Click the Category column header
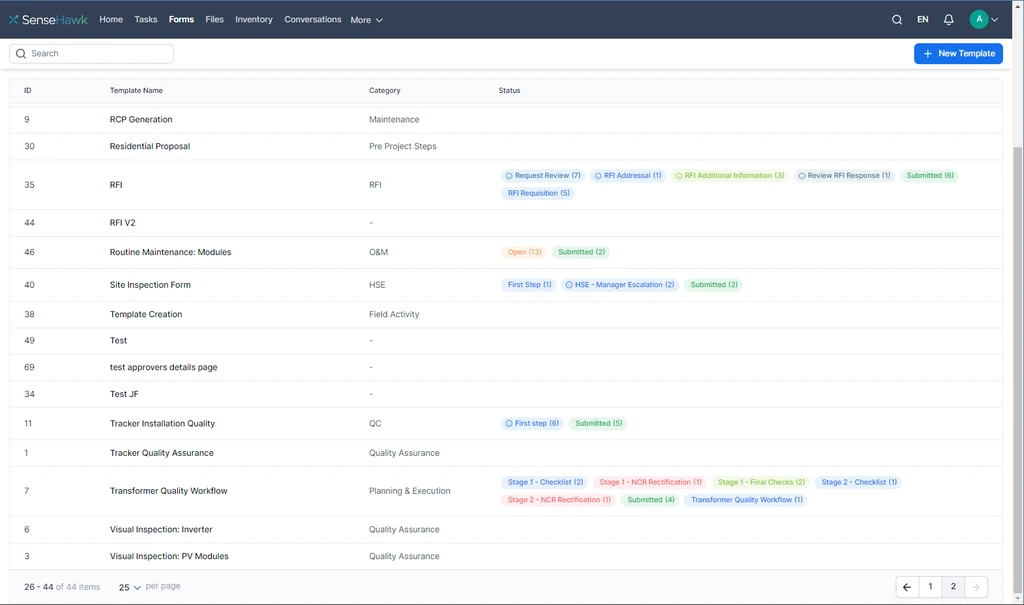 tap(385, 91)
